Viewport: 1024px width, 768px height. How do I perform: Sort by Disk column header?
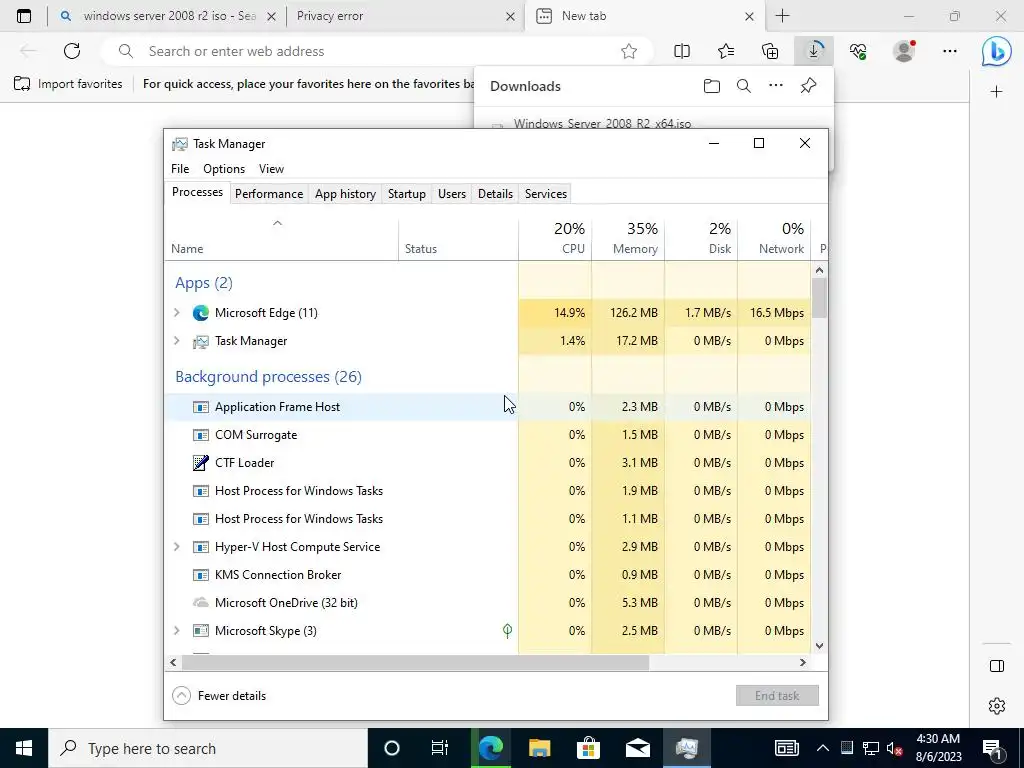click(701, 238)
